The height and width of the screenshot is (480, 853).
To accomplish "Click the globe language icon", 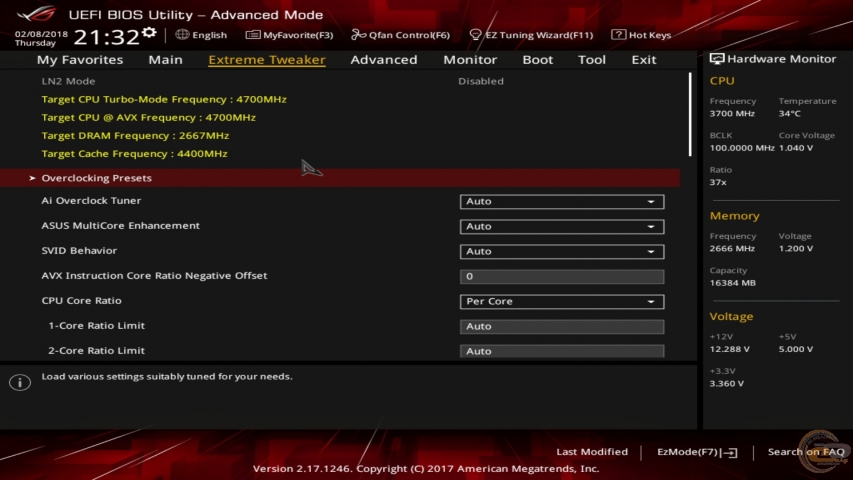I will pyautogui.click(x=182, y=34).
